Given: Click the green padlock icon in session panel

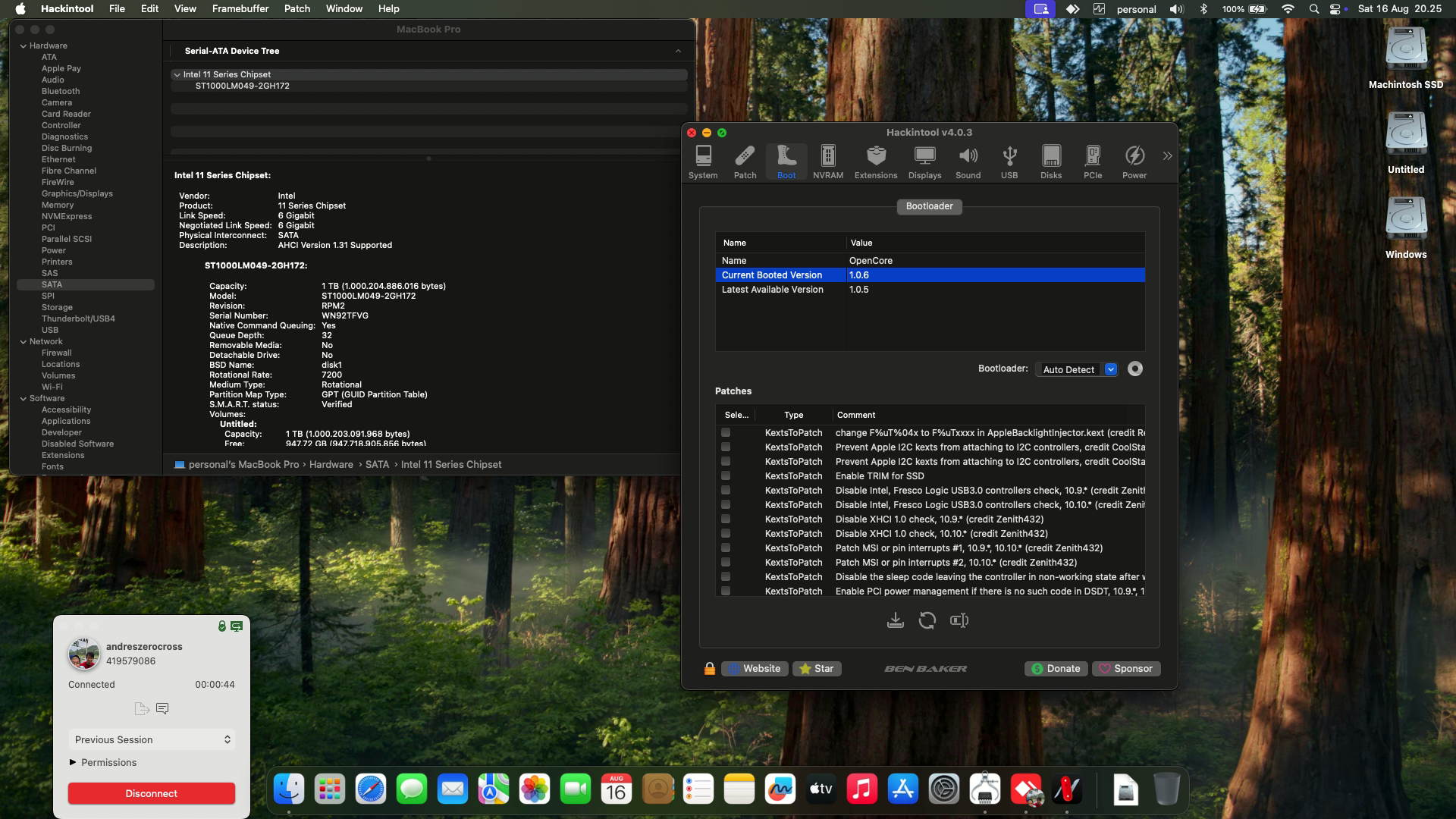Looking at the screenshot, I should pos(222,626).
